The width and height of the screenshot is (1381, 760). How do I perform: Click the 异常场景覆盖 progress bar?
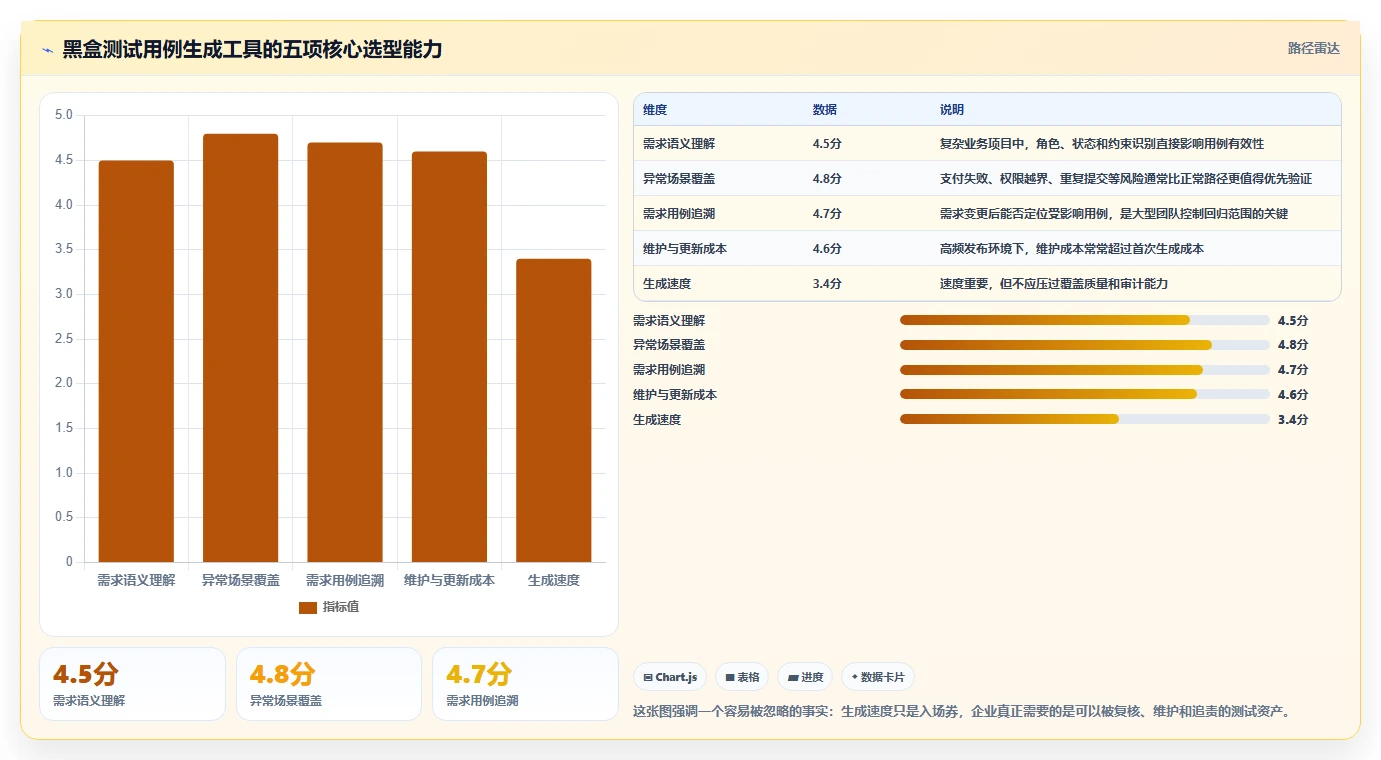(x=1084, y=345)
